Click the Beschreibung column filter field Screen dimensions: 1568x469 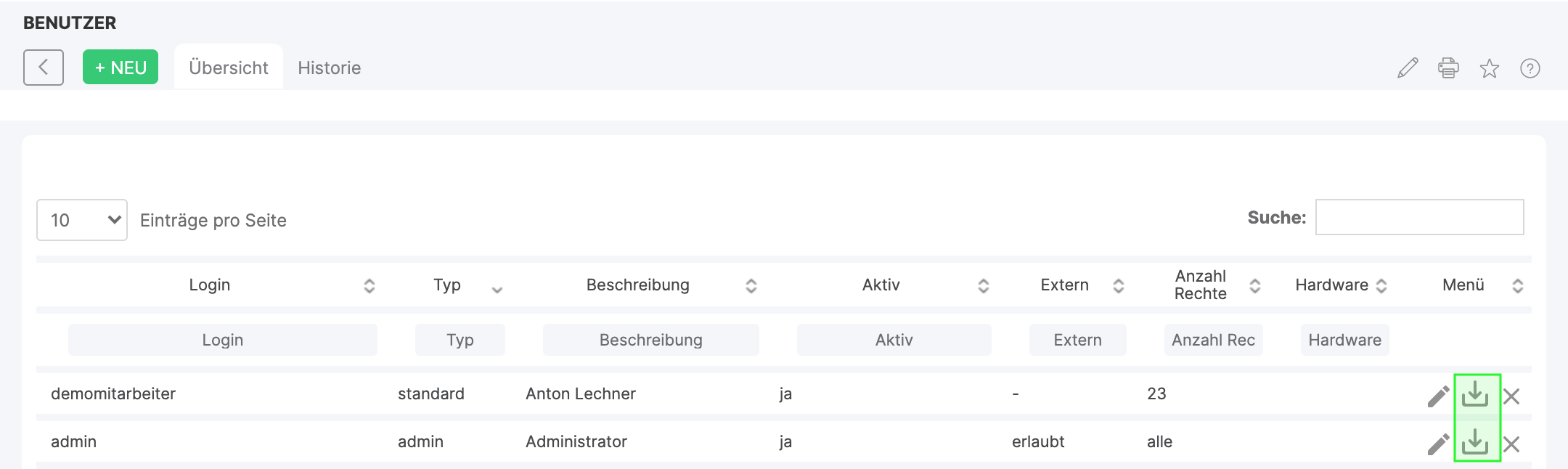click(x=650, y=340)
